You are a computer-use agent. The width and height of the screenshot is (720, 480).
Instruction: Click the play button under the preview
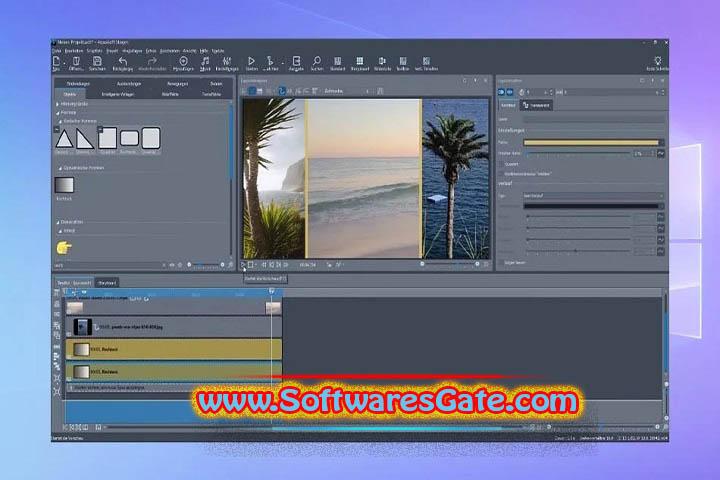243,265
